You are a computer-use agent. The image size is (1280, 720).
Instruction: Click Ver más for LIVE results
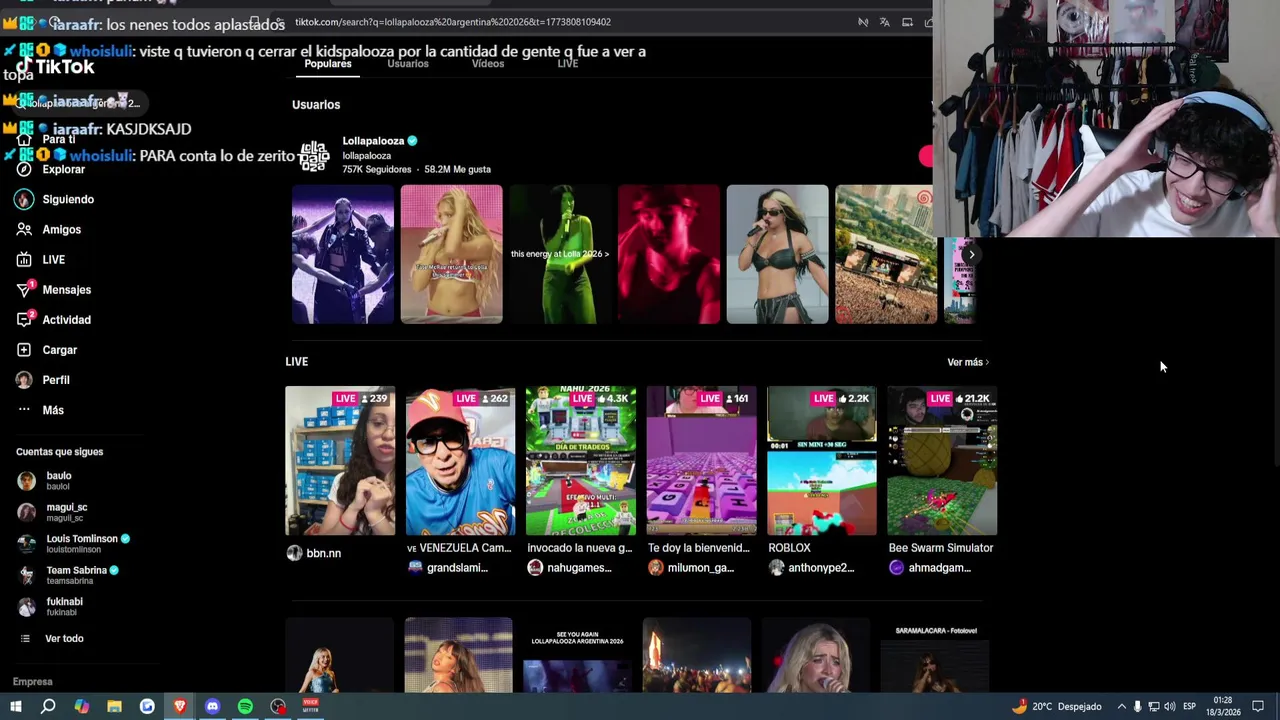(x=967, y=362)
